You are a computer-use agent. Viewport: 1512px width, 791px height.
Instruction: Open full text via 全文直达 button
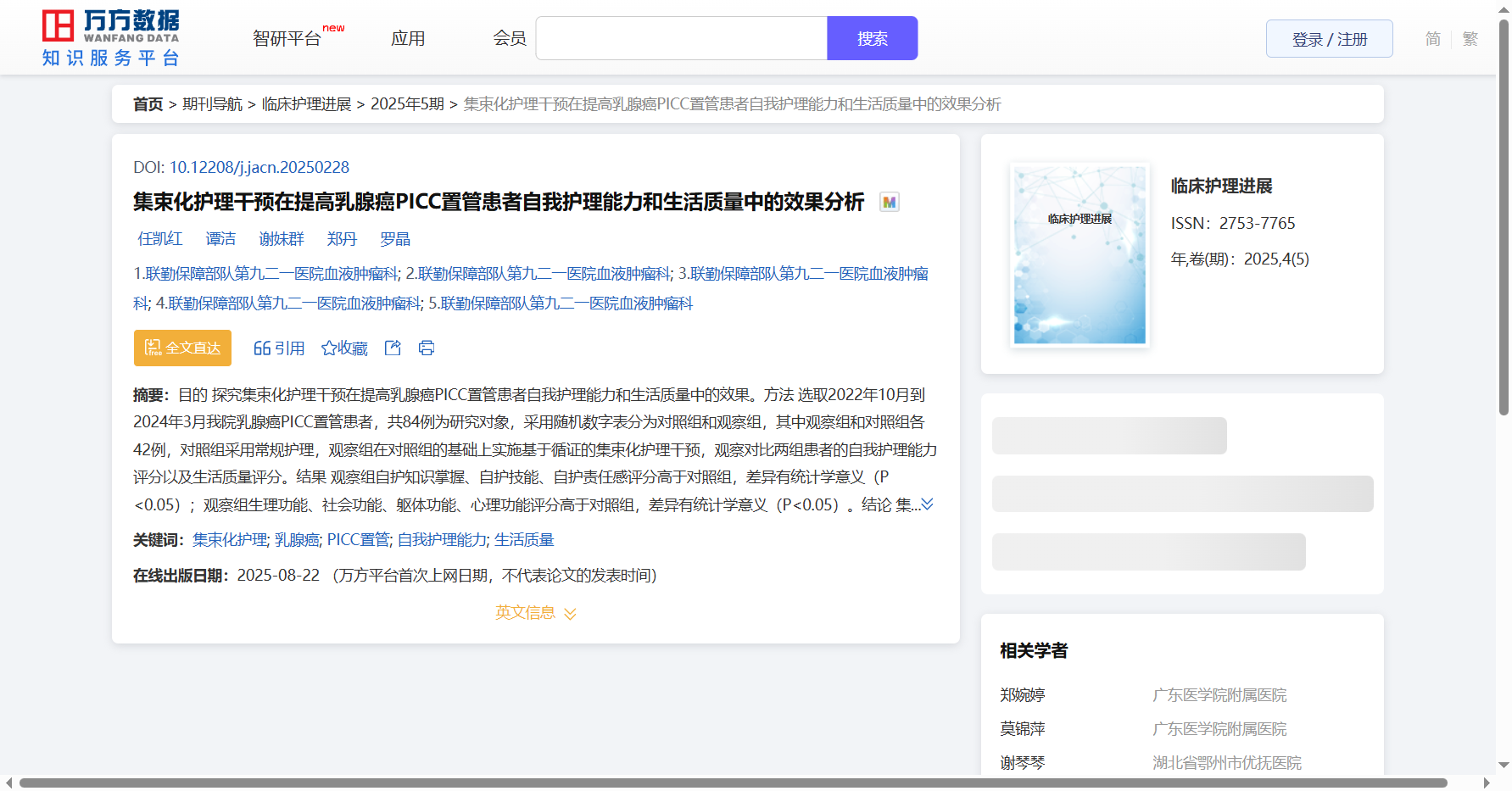(x=182, y=348)
